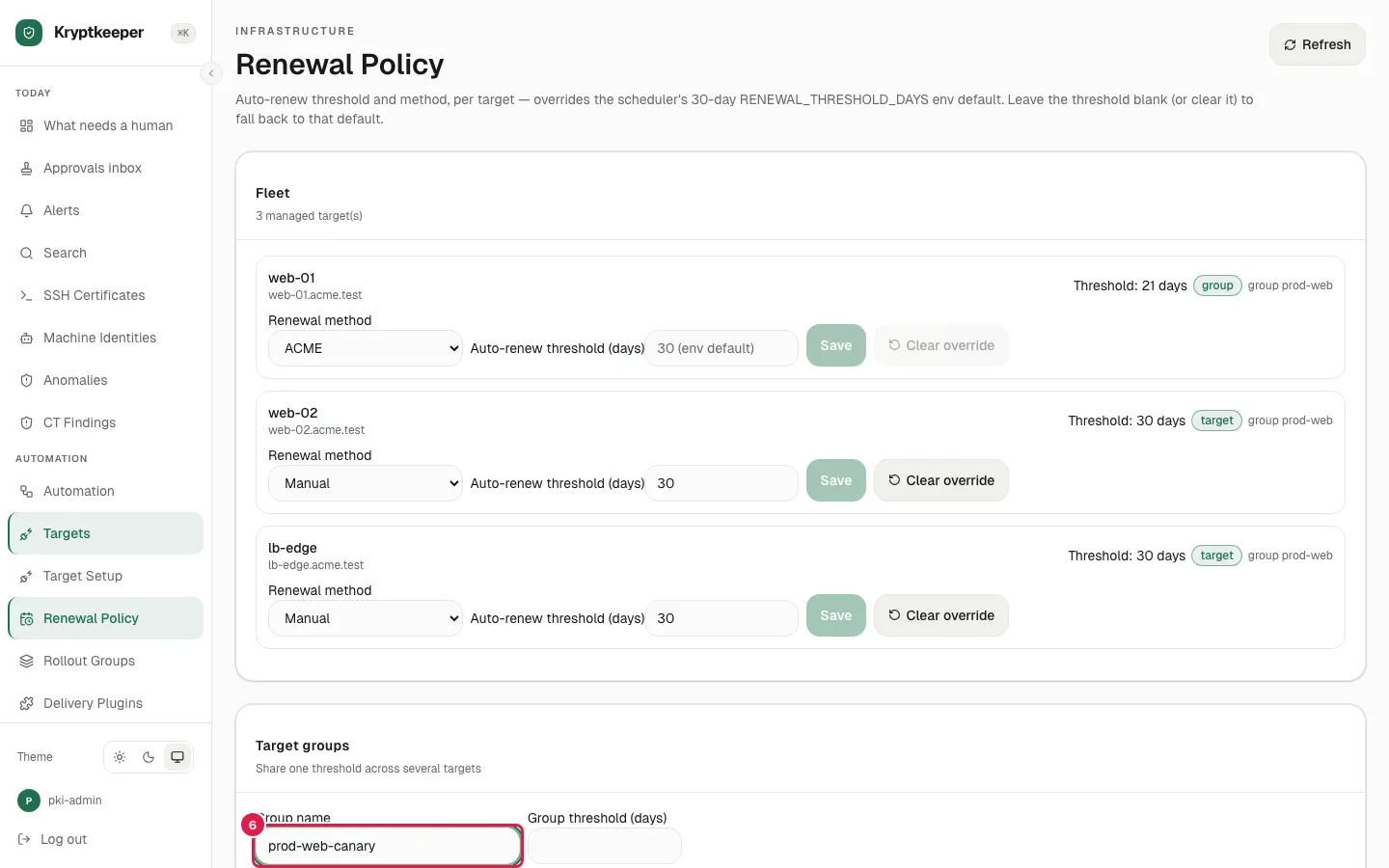The height and width of the screenshot is (868, 1389).
Task: Clear override for web-02
Action: tap(941, 480)
